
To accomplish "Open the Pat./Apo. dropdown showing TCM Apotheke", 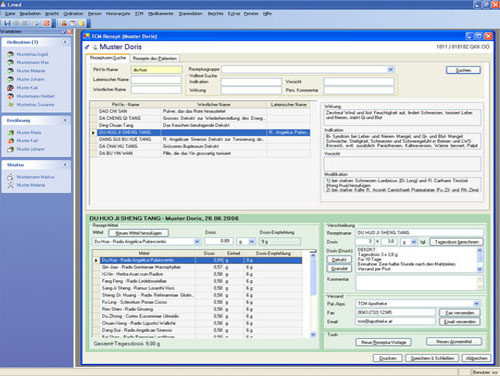I will [476, 304].
